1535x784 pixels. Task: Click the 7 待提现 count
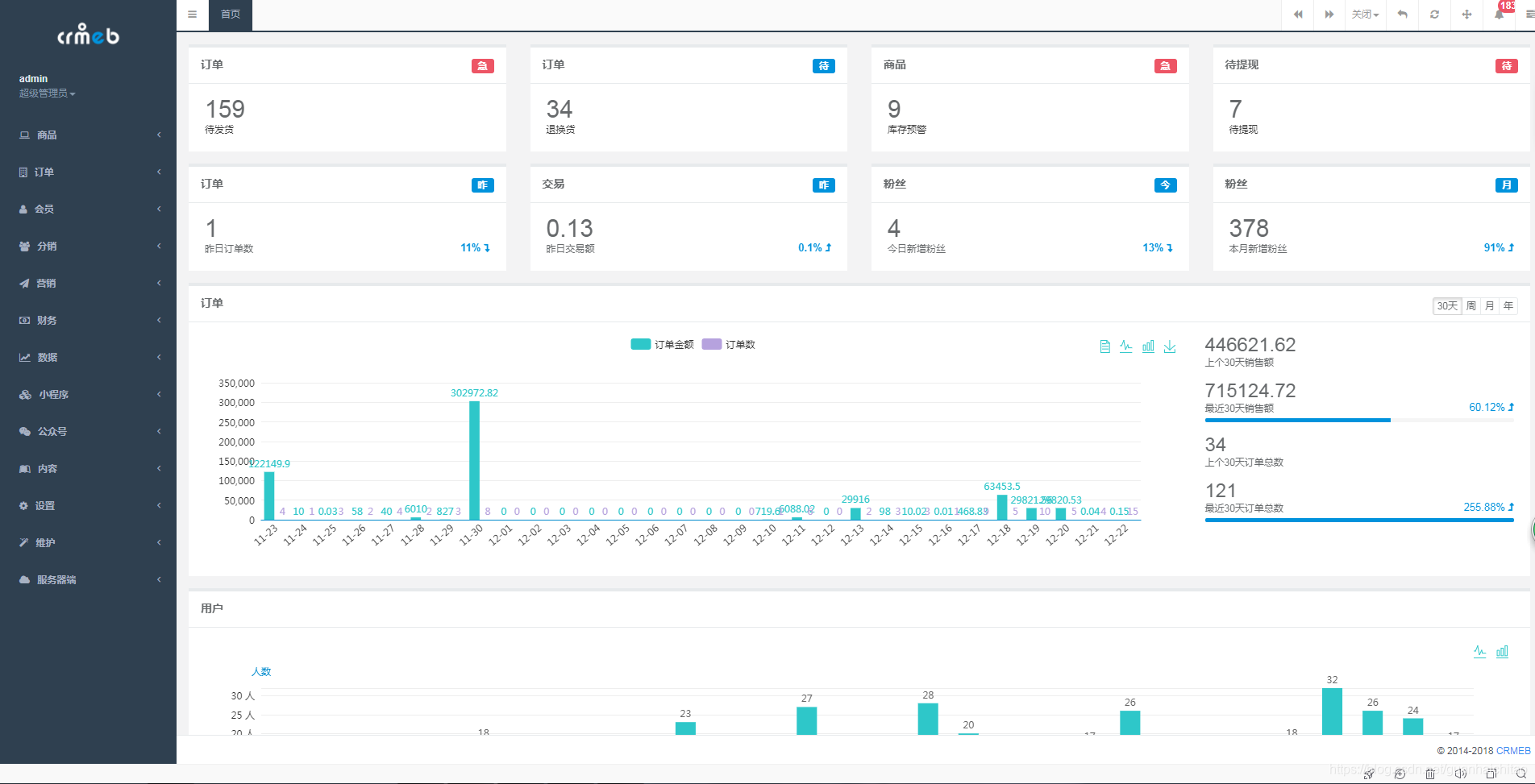[x=1235, y=109]
